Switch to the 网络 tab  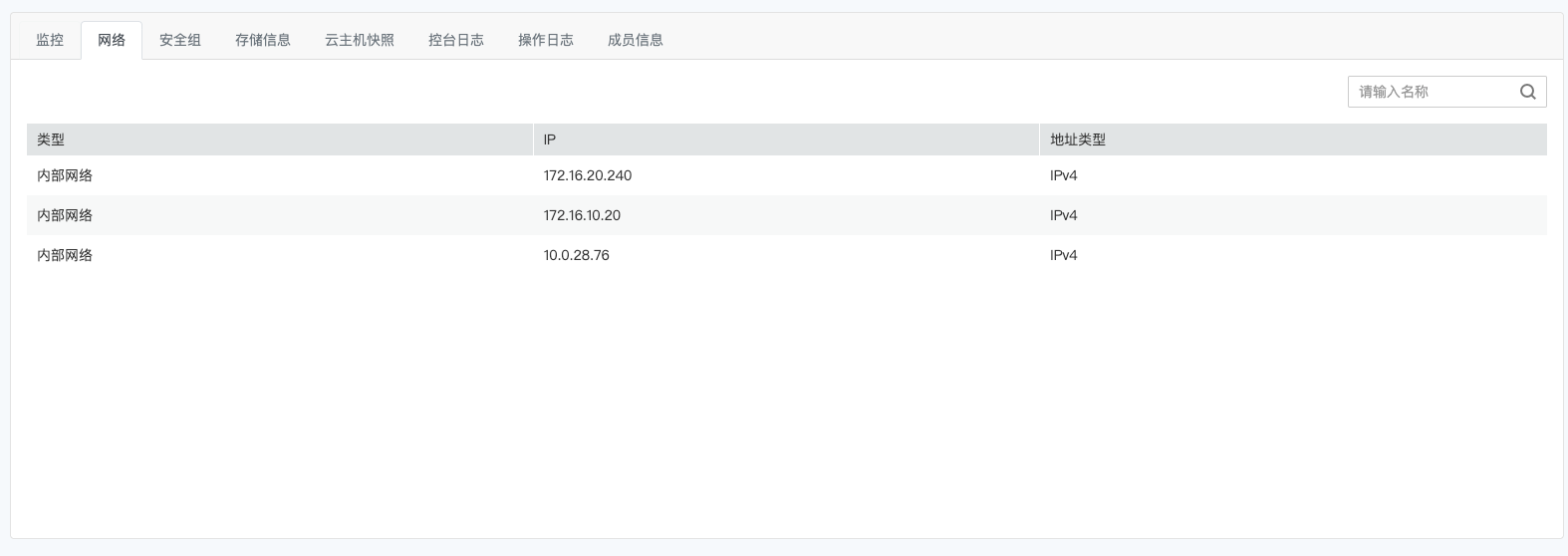(112, 40)
